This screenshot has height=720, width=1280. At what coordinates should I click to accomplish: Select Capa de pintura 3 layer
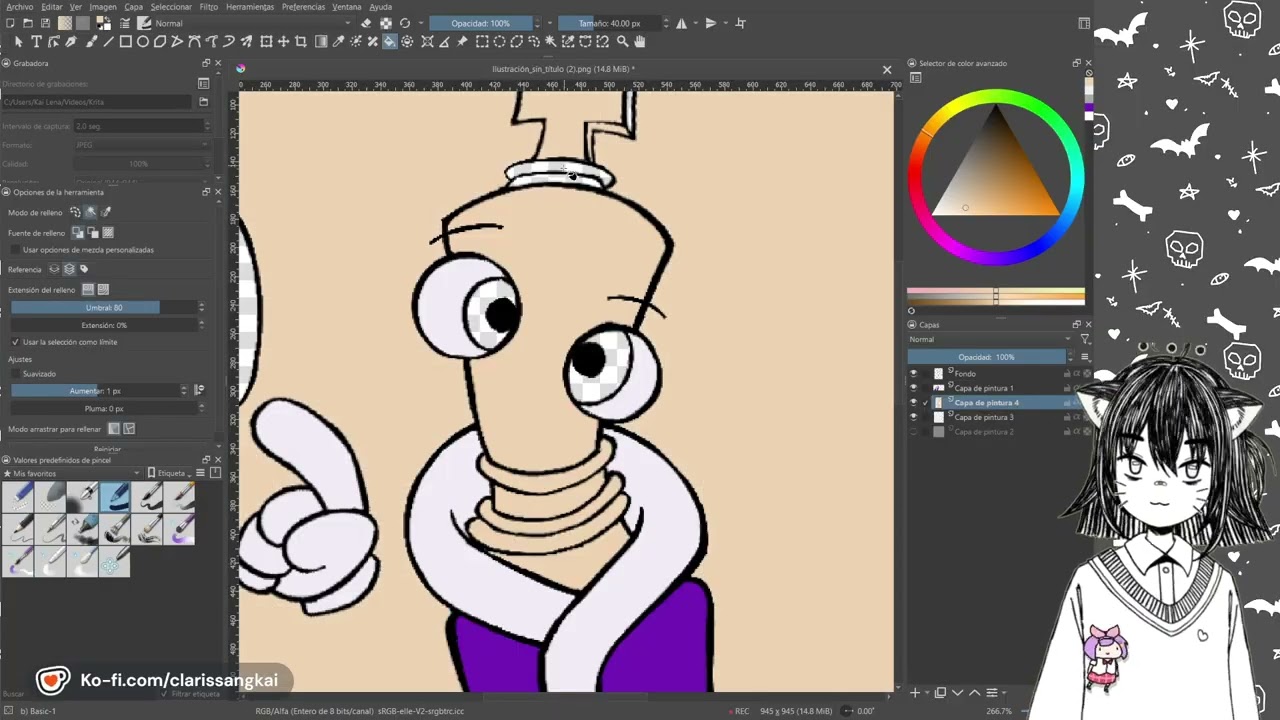[x=984, y=417]
